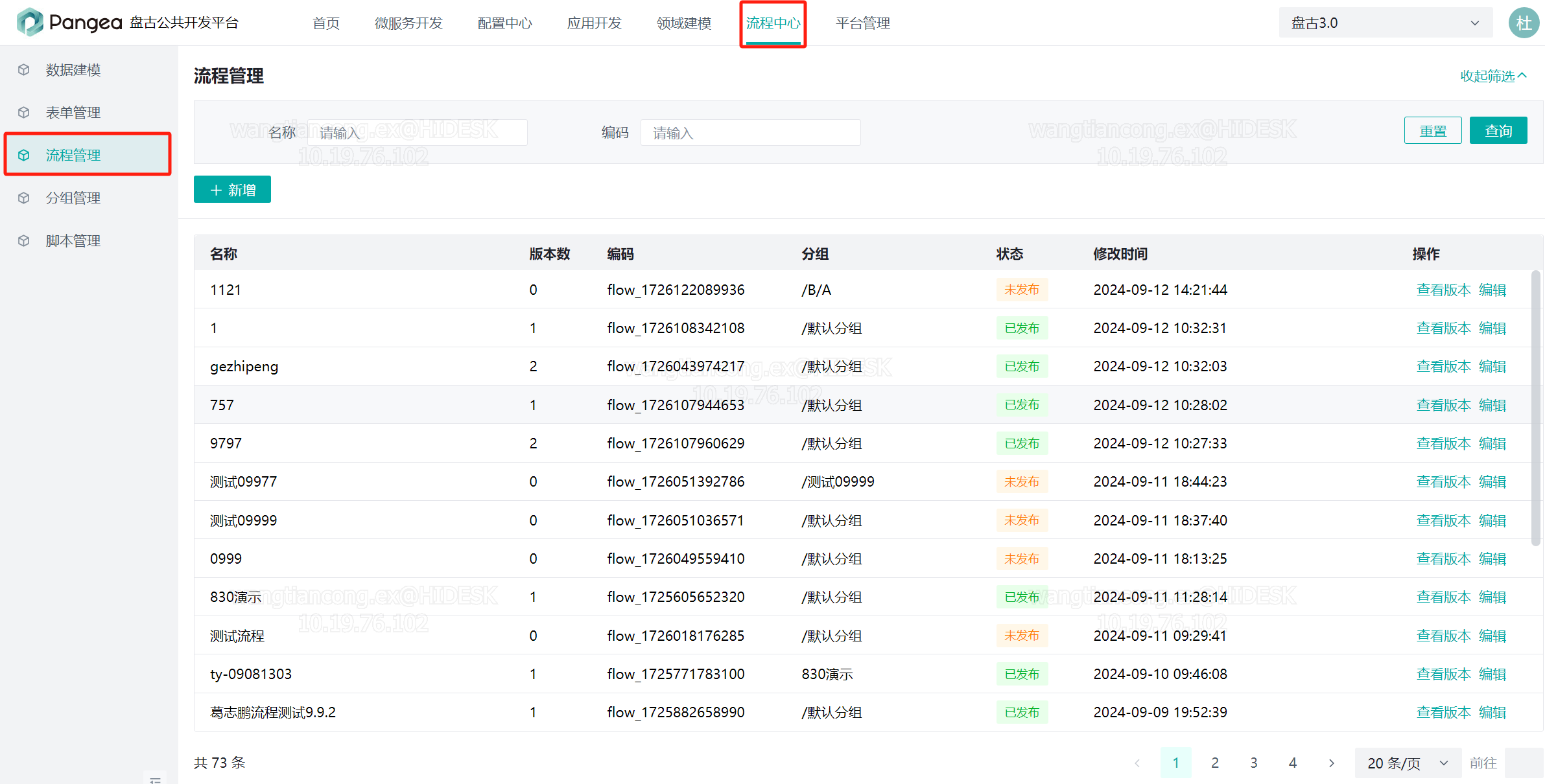Click the 流程管理 cube icon
The image size is (1545, 784).
tap(24, 155)
